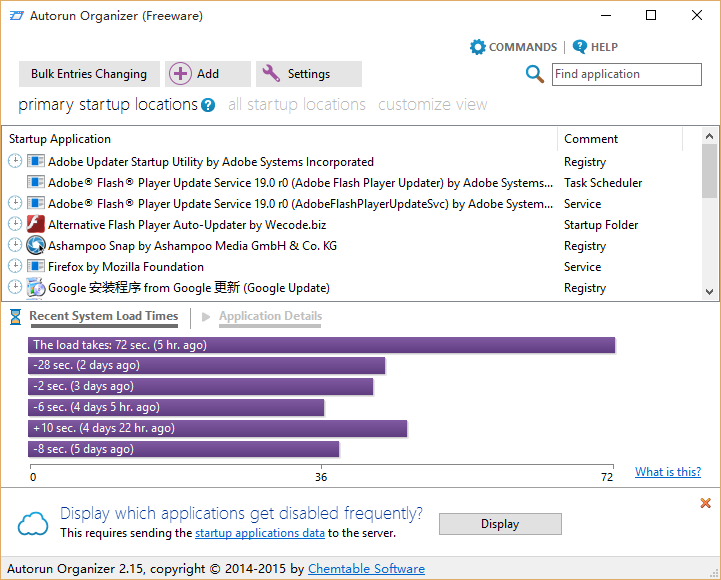Click the Find application search field
This screenshot has height=580, width=721.
pos(626,74)
